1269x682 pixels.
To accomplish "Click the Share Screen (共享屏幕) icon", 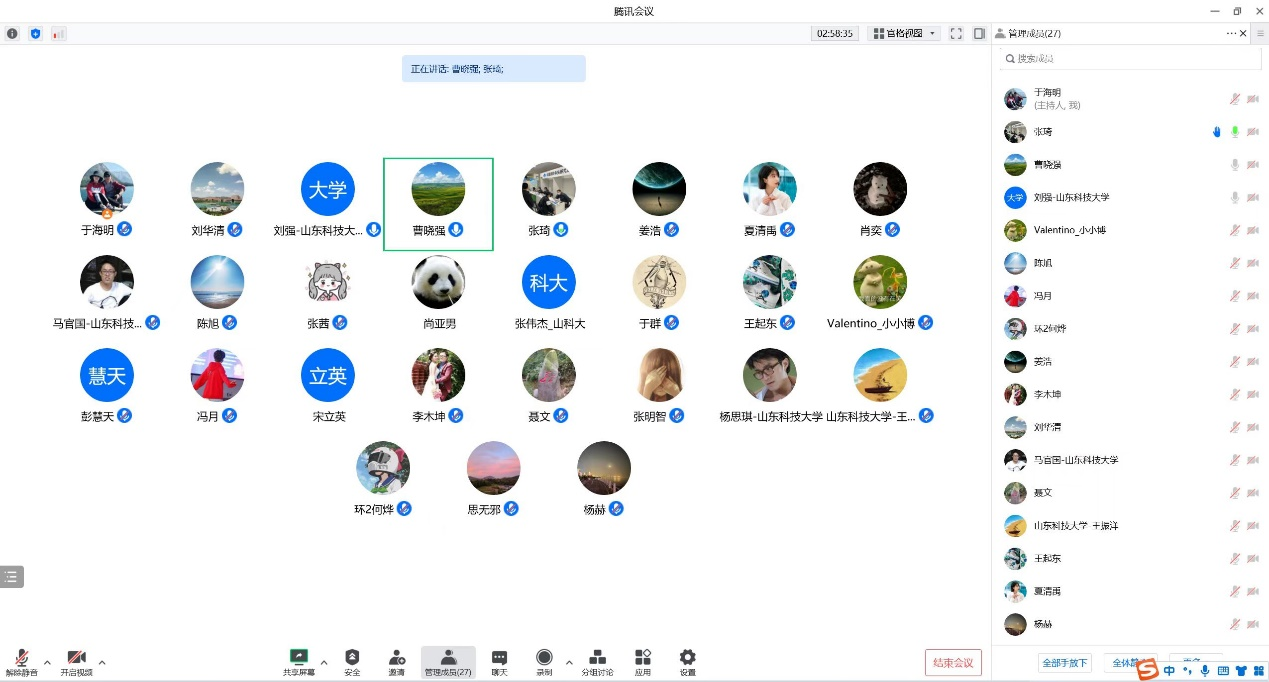I will point(298,660).
